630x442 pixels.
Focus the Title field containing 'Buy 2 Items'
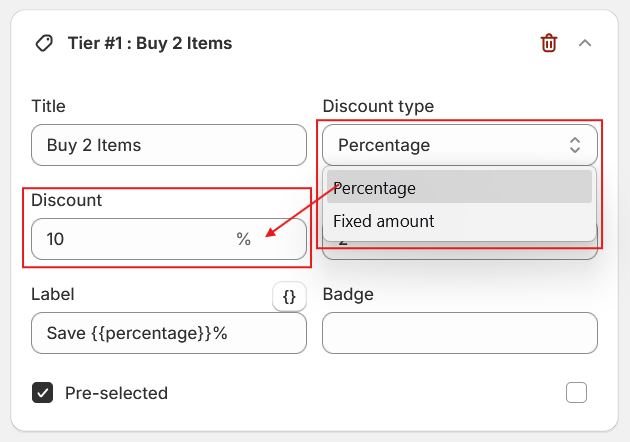click(x=168, y=145)
